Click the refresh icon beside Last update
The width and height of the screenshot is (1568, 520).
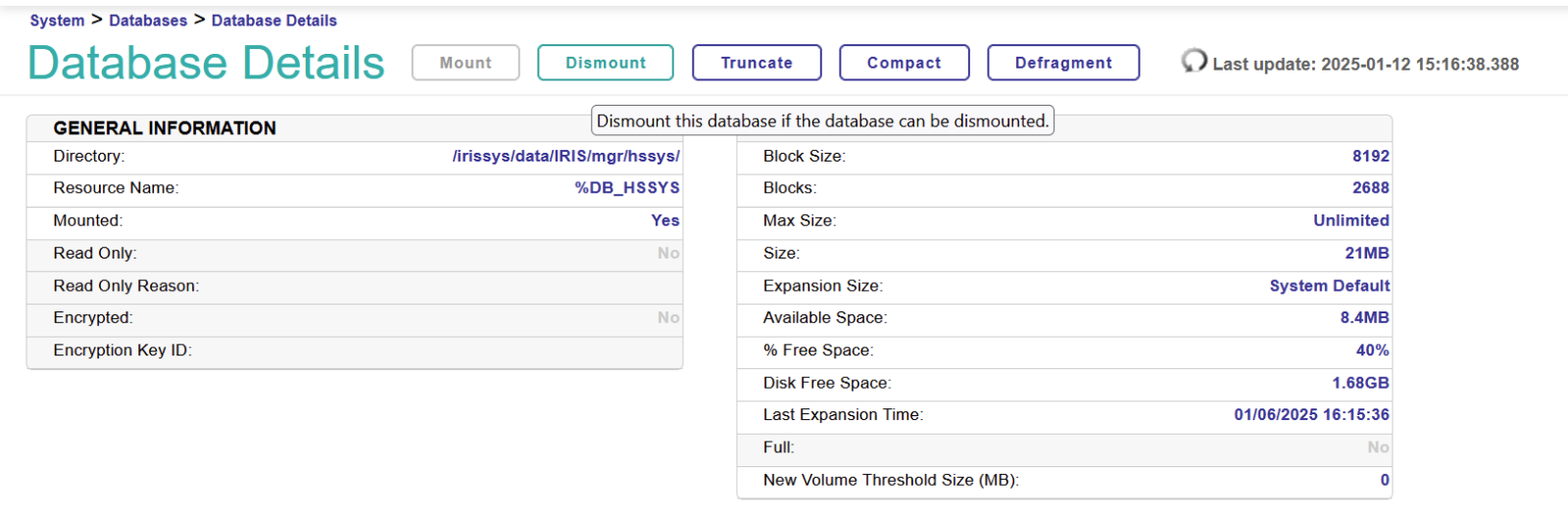tap(1194, 62)
